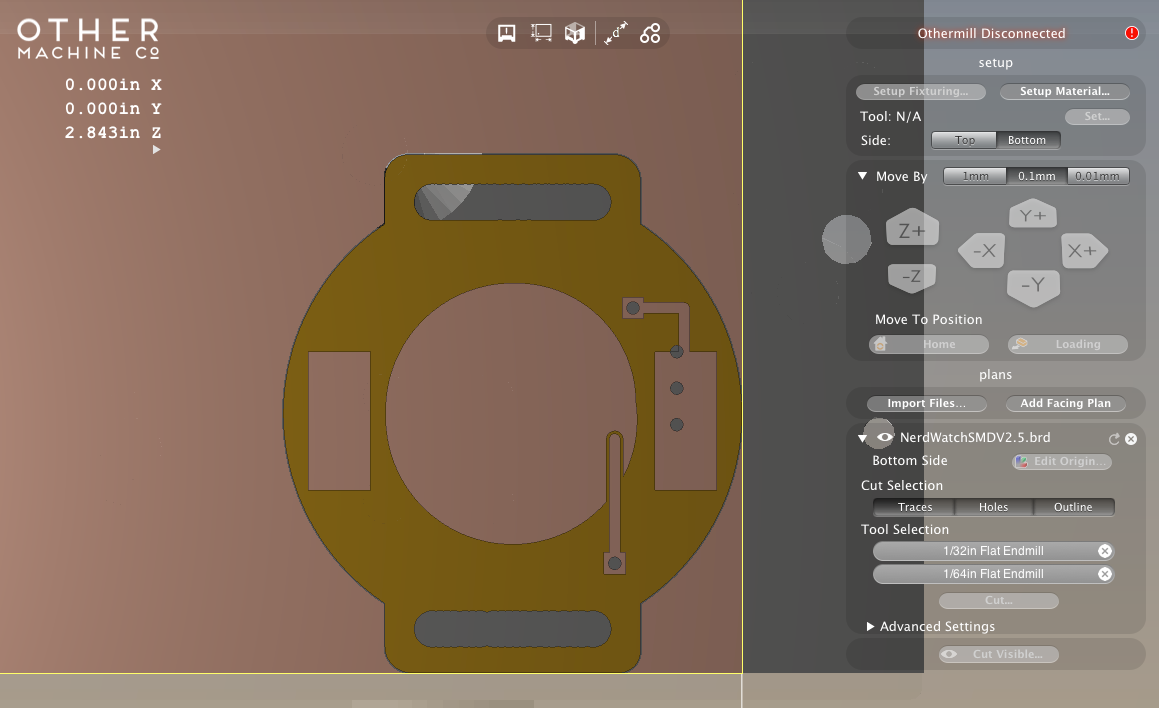Click Import Files button
Viewport: 1159px width, 708px height.
pos(926,403)
